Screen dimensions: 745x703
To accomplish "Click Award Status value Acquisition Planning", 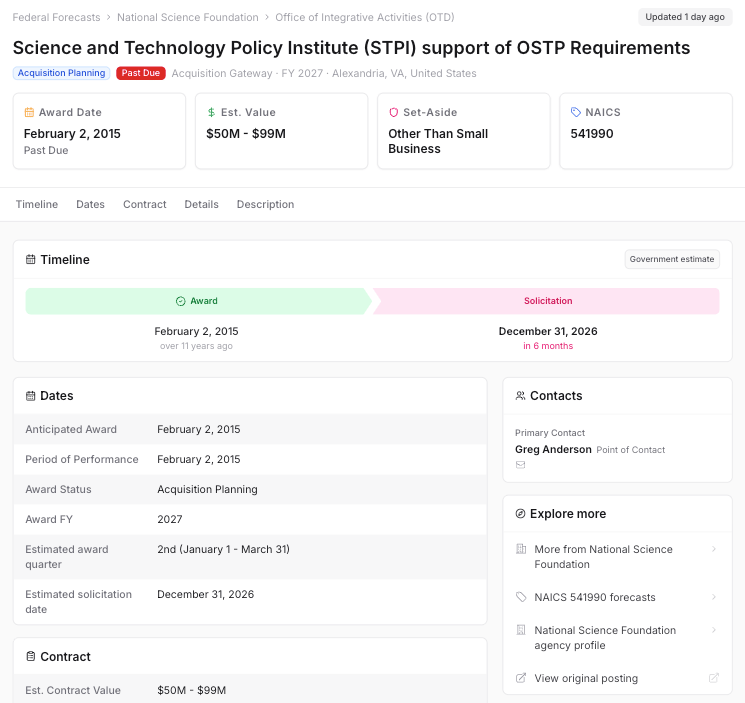I will 207,489.
